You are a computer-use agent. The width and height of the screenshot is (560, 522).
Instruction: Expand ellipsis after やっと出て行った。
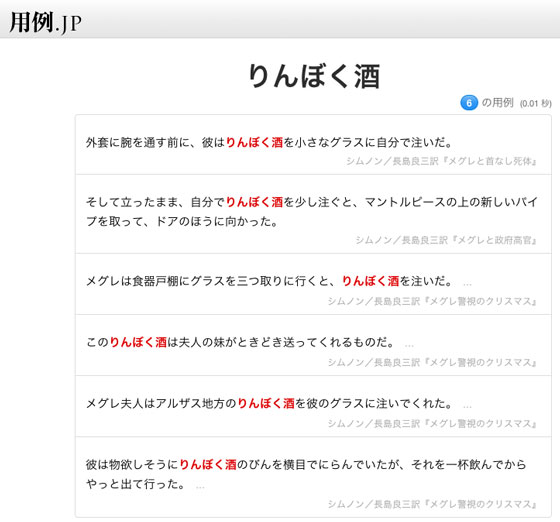[x=200, y=486]
